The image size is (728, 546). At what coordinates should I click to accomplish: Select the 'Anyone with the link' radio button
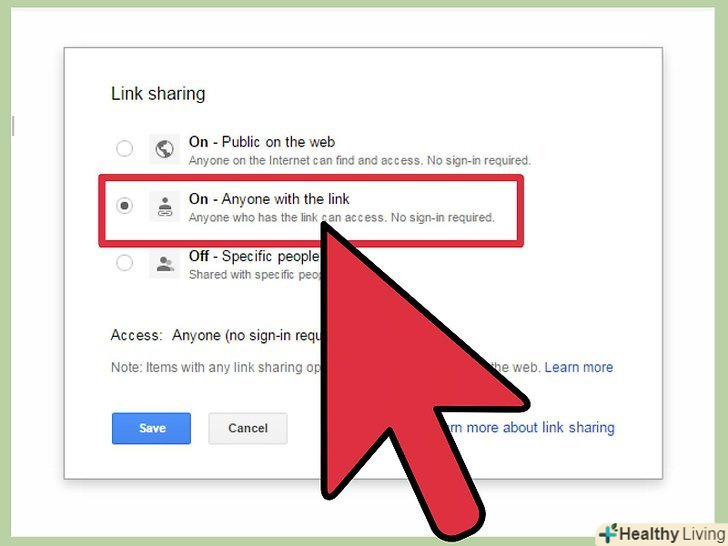(x=124, y=205)
